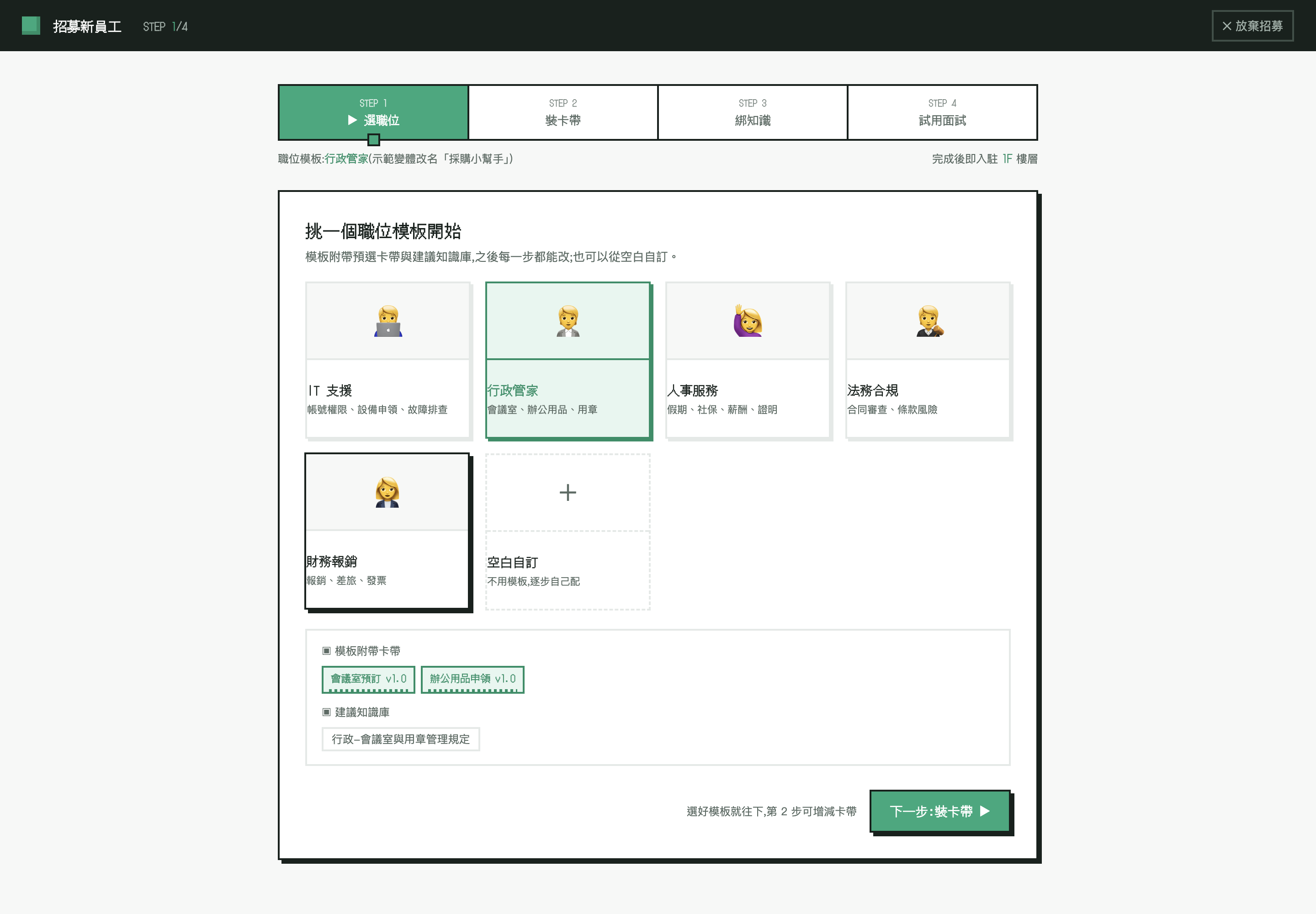
Task: Go to STEP 2 裝卡帶 tab
Action: click(x=563, y=112)
